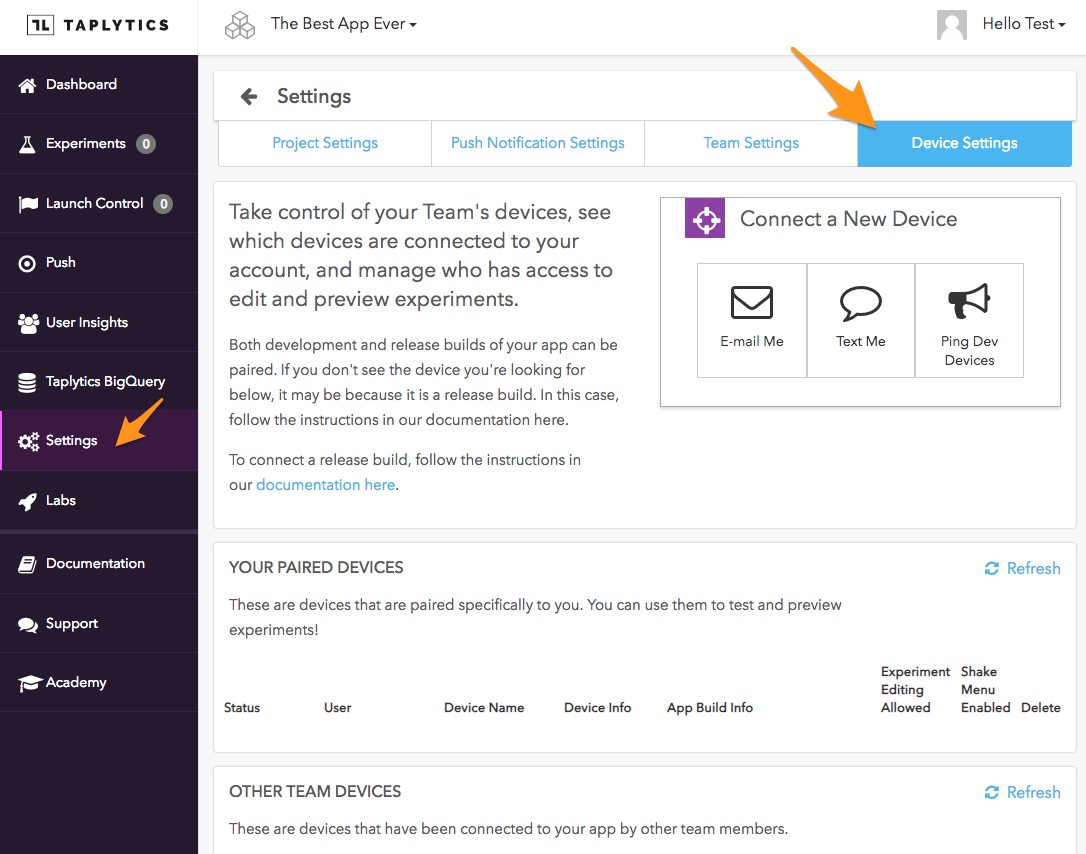Click the User Insights people icon
This screenshot has width=1086, height=854.
pos(28,323)
